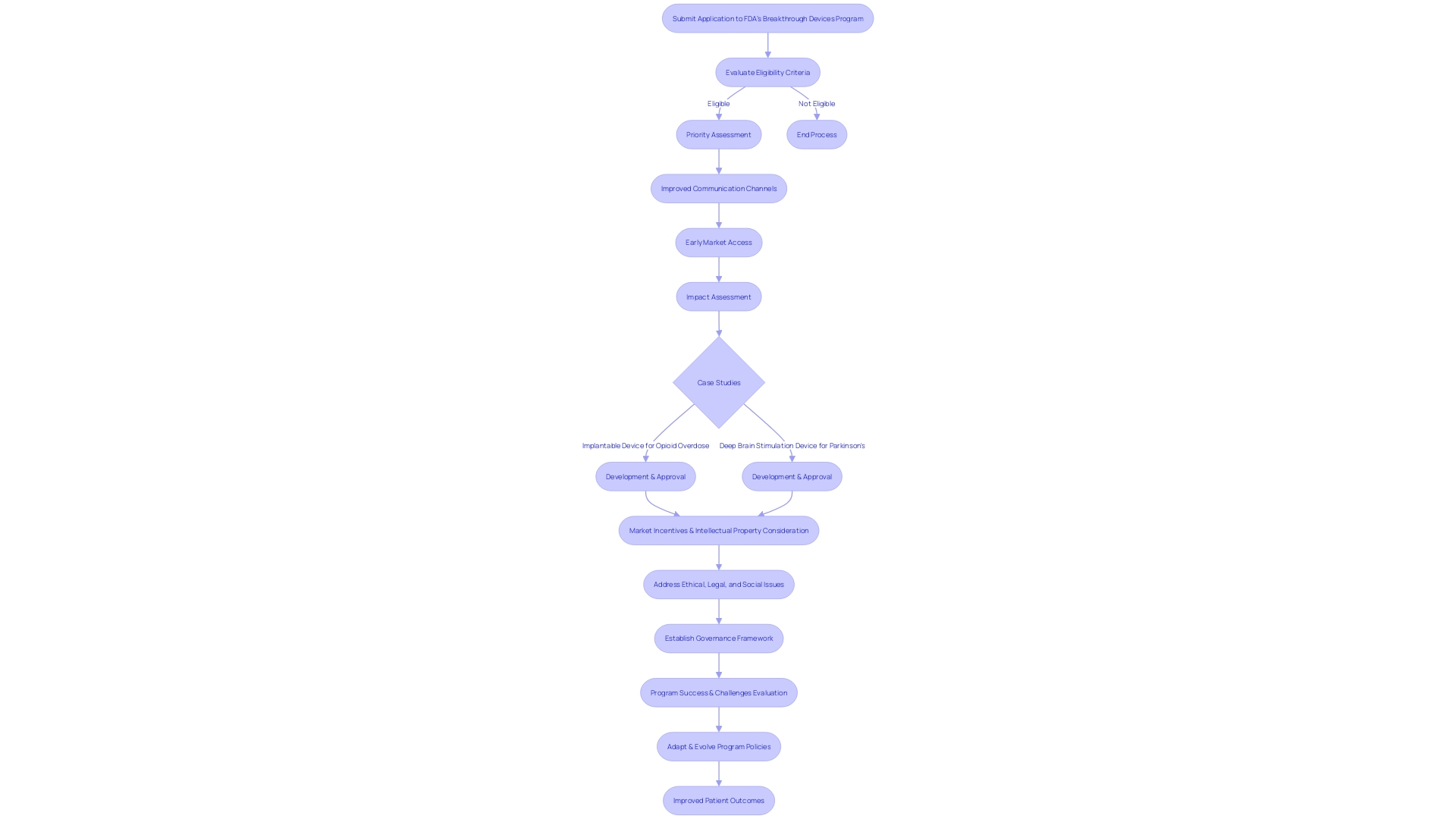
Task: Click the Submit Application start node
Action: click(x=767, y=17)
